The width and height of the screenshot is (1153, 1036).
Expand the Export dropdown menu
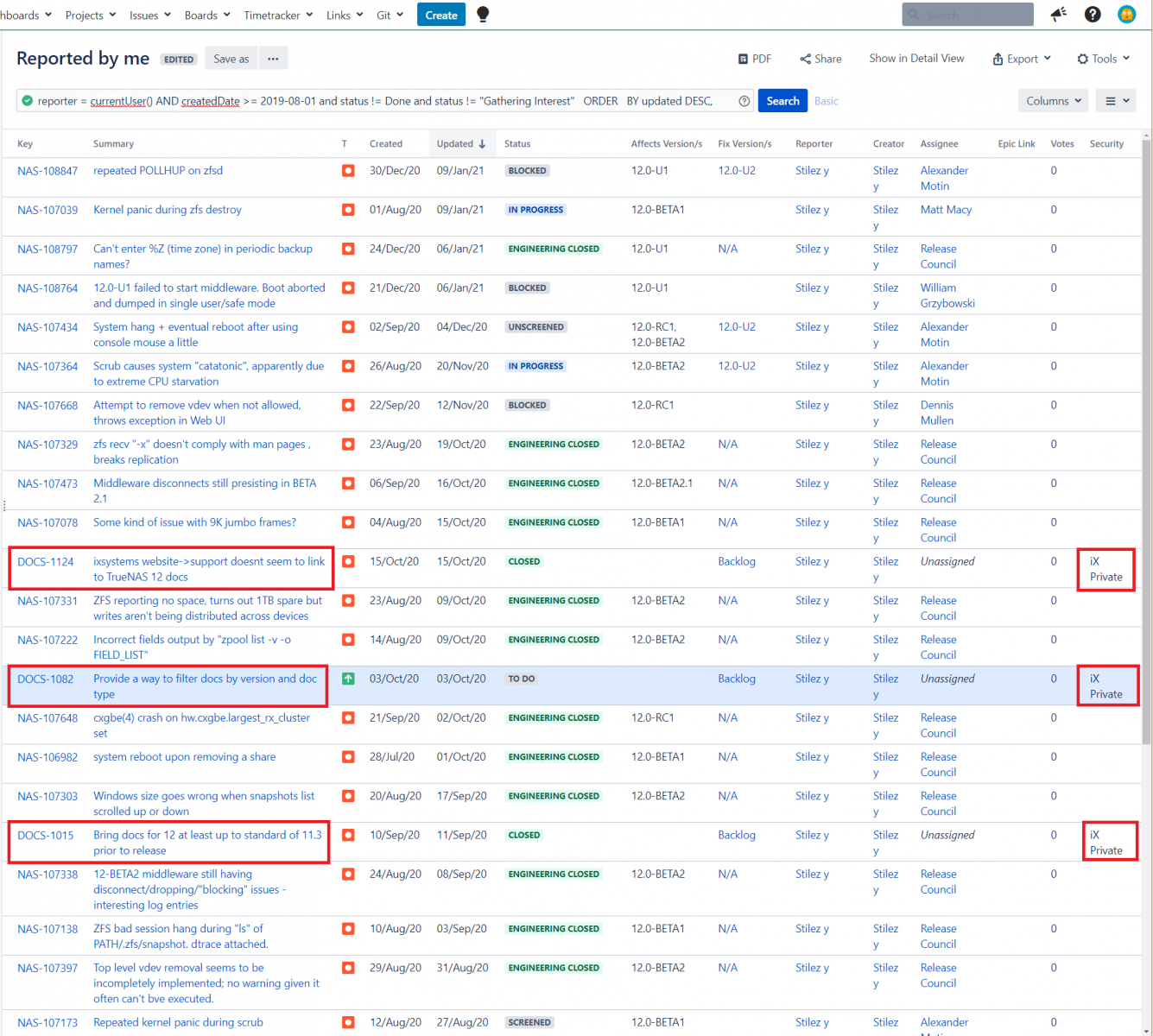coord(1022,59)
